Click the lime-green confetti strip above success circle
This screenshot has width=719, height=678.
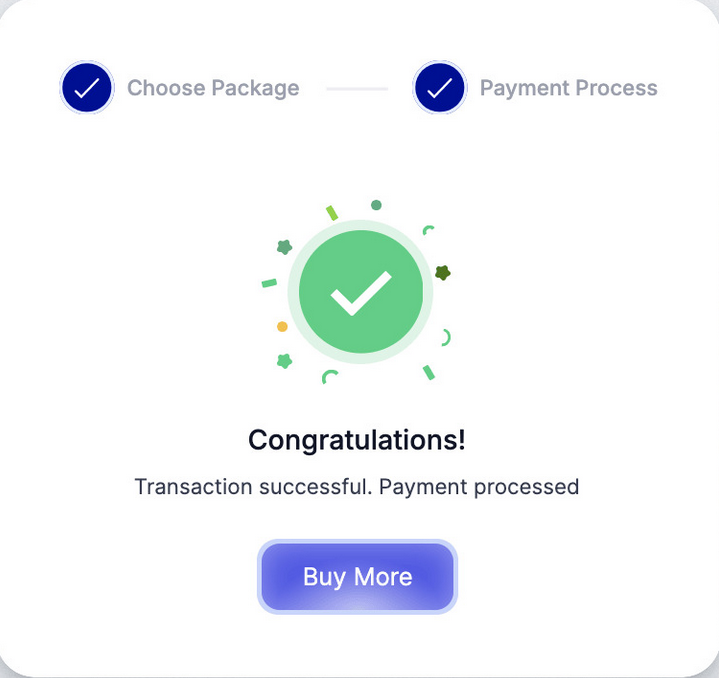332,213
